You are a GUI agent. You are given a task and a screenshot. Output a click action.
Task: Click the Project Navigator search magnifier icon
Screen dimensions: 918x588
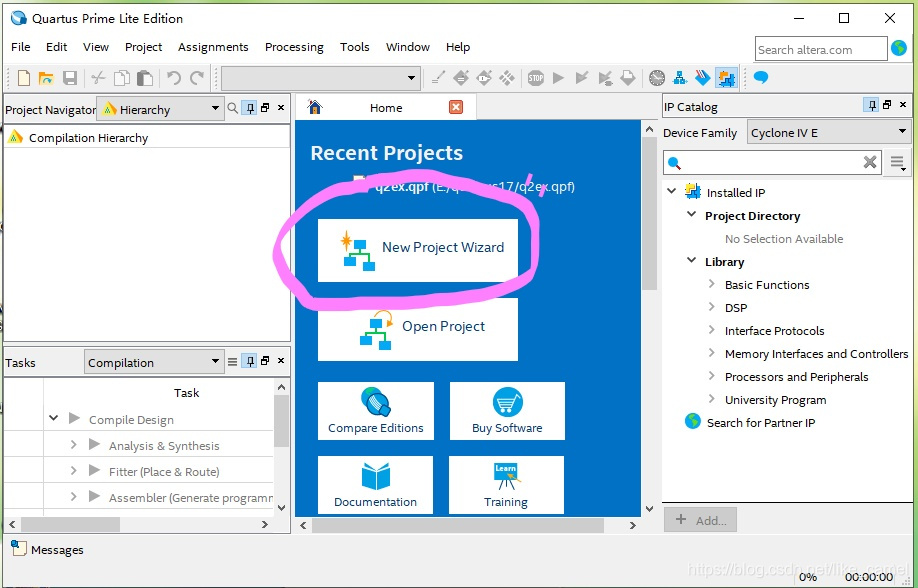[x=232, y=108]
